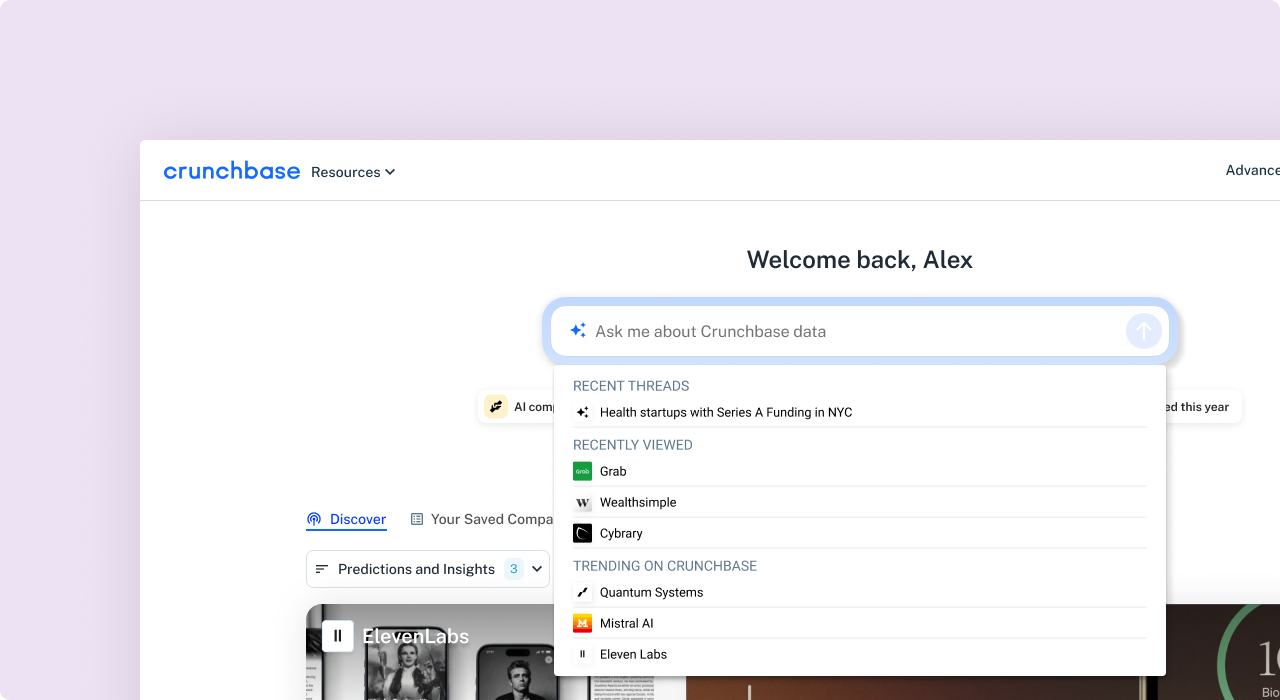Click the suggestion chip ending in this year
Viewport: 1280px width, 700px height.
pyautogui.click(x=1203, y=407)
